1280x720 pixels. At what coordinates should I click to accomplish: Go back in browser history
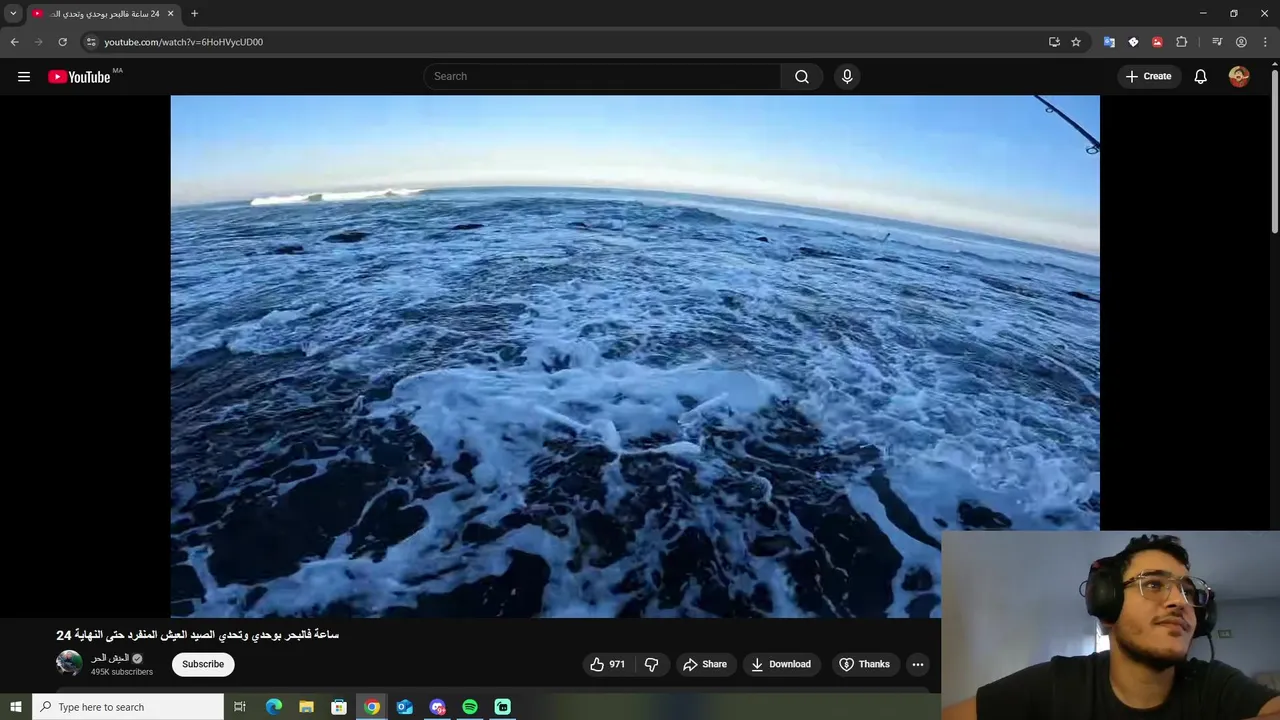15,42
